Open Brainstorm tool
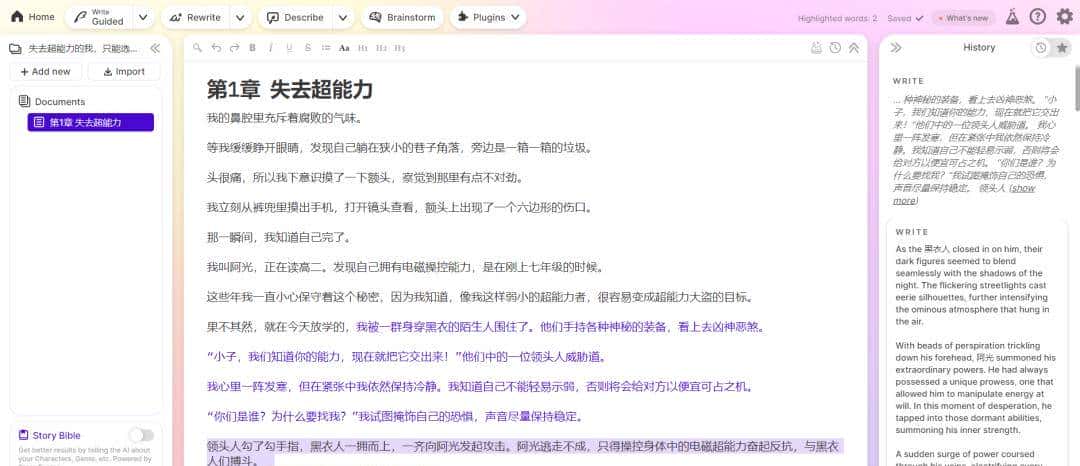This screenshot has height=466, width=1080. tap(402, 17)
